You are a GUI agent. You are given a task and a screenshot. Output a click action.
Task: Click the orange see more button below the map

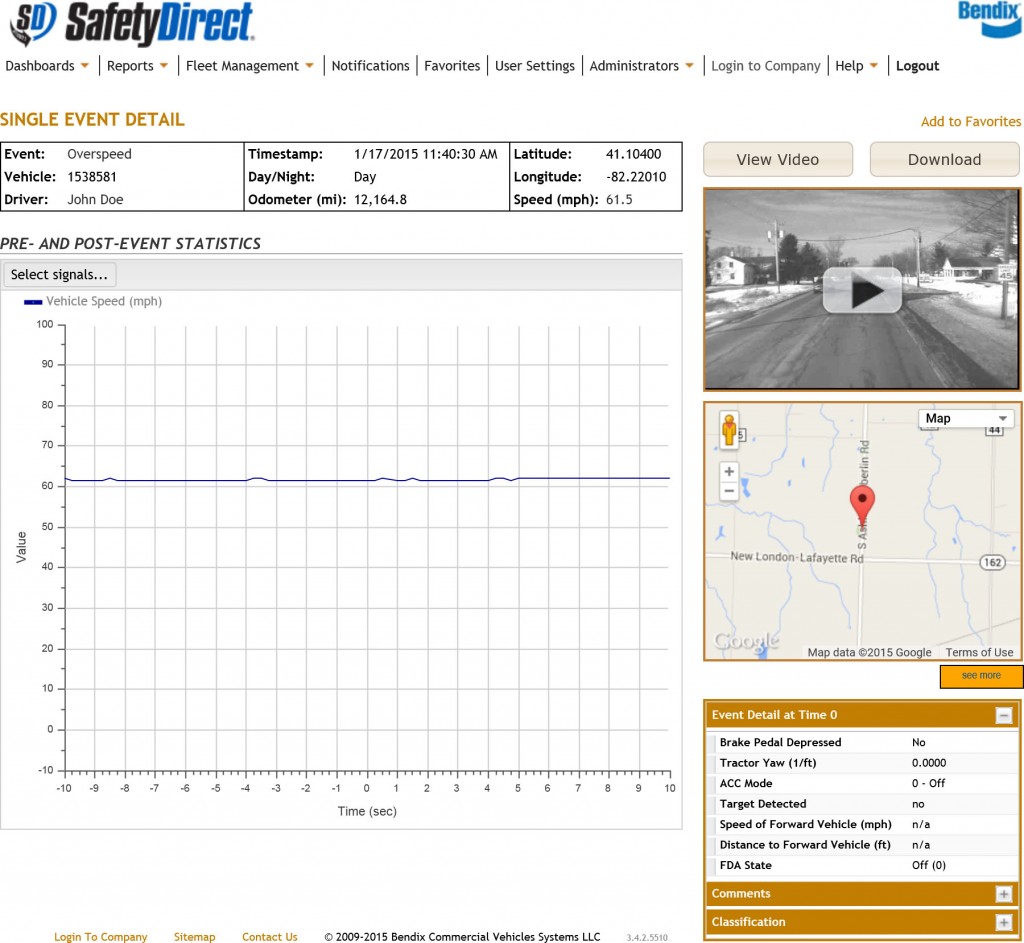coord(980,676)
